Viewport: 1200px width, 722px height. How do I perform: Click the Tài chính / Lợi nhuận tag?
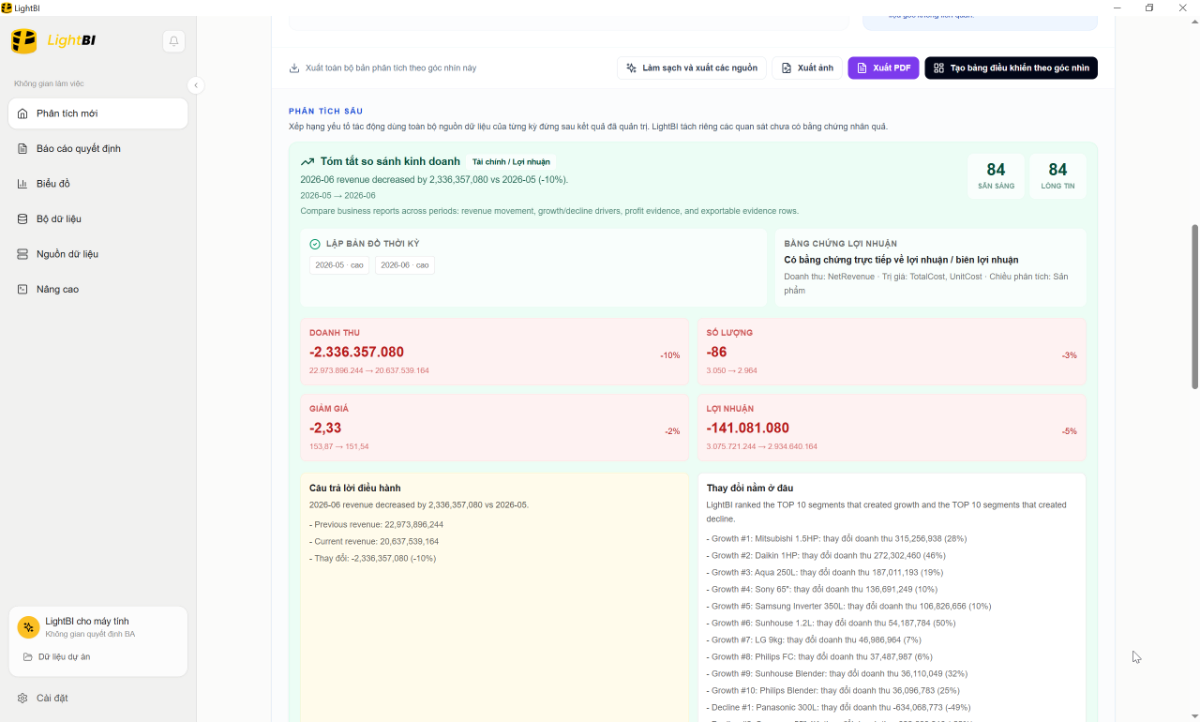(511, 162)
